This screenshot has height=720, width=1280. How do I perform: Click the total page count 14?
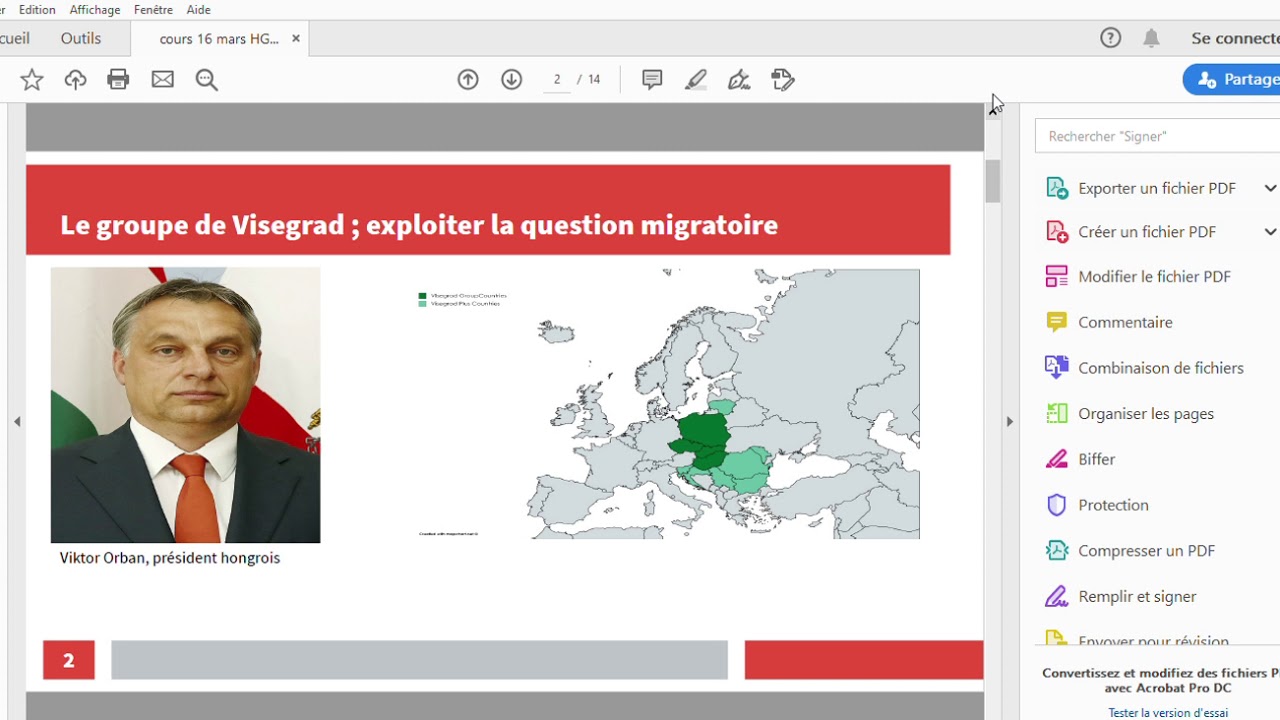[x=594, y=80]
